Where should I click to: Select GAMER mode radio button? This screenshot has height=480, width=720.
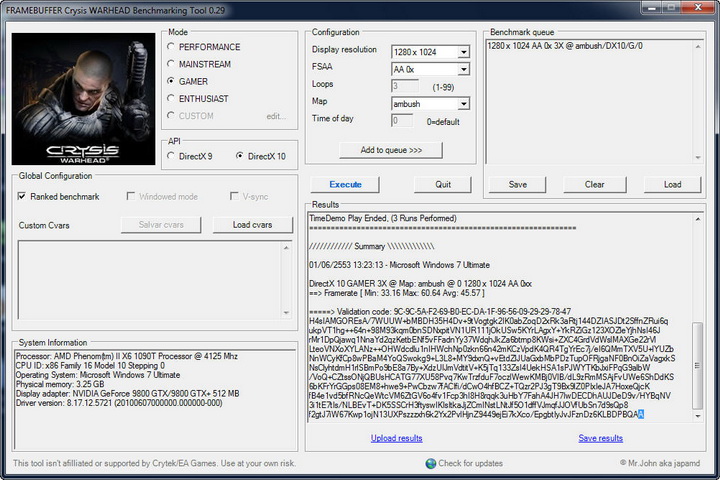click(x=171, y=81)
